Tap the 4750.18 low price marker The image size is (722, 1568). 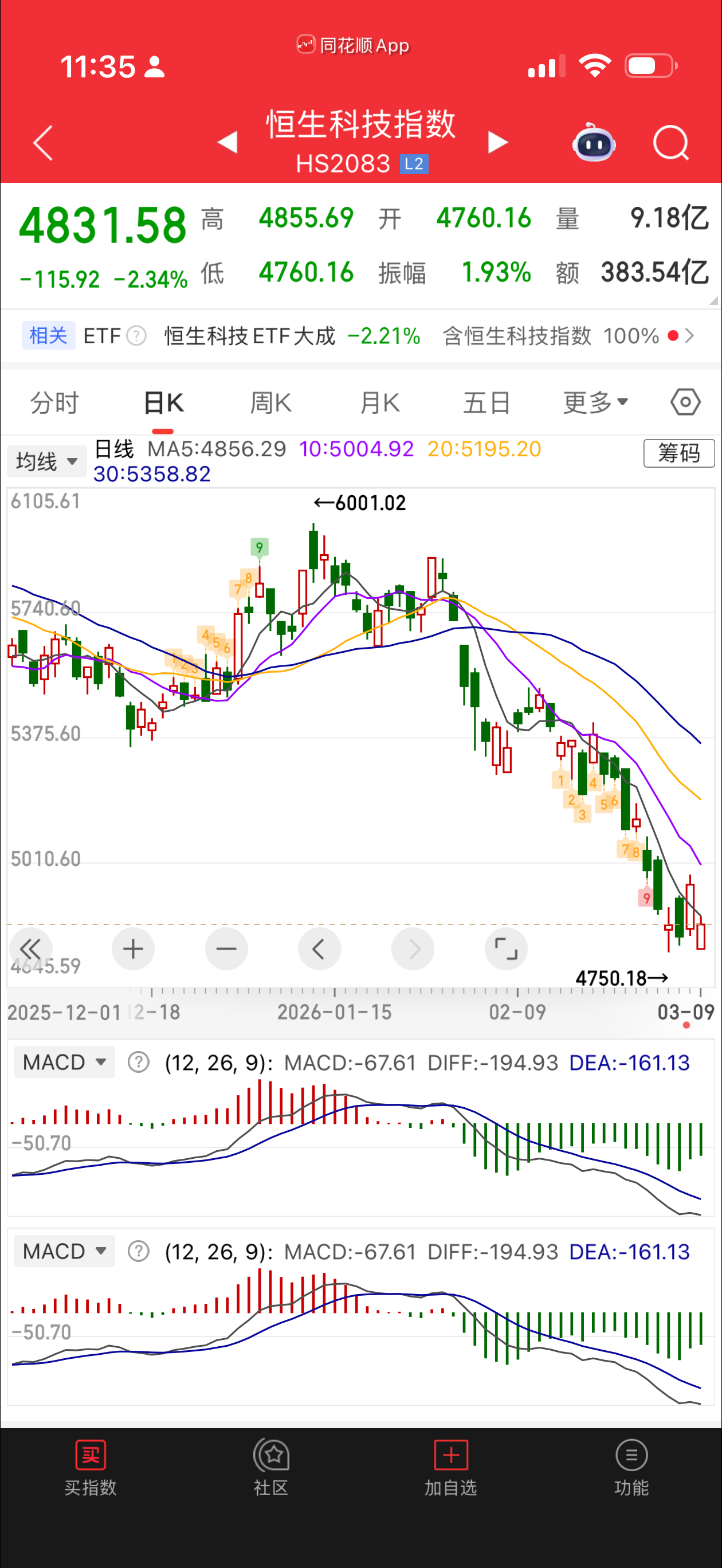pos(622,978)
